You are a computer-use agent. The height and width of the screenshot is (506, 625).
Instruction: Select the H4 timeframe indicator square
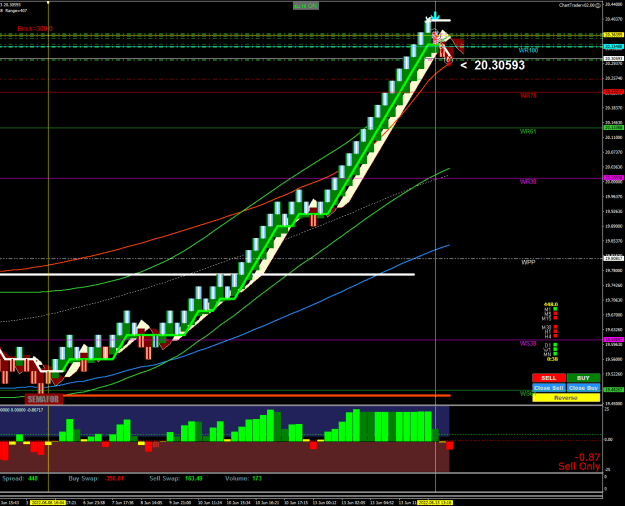pyautogui.click(x=555, y=336)
